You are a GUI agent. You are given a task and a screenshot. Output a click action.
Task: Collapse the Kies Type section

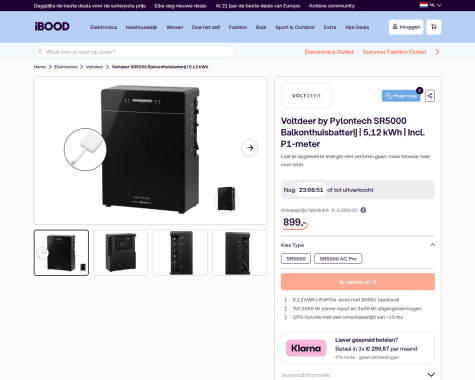click(x=432, y=245)
